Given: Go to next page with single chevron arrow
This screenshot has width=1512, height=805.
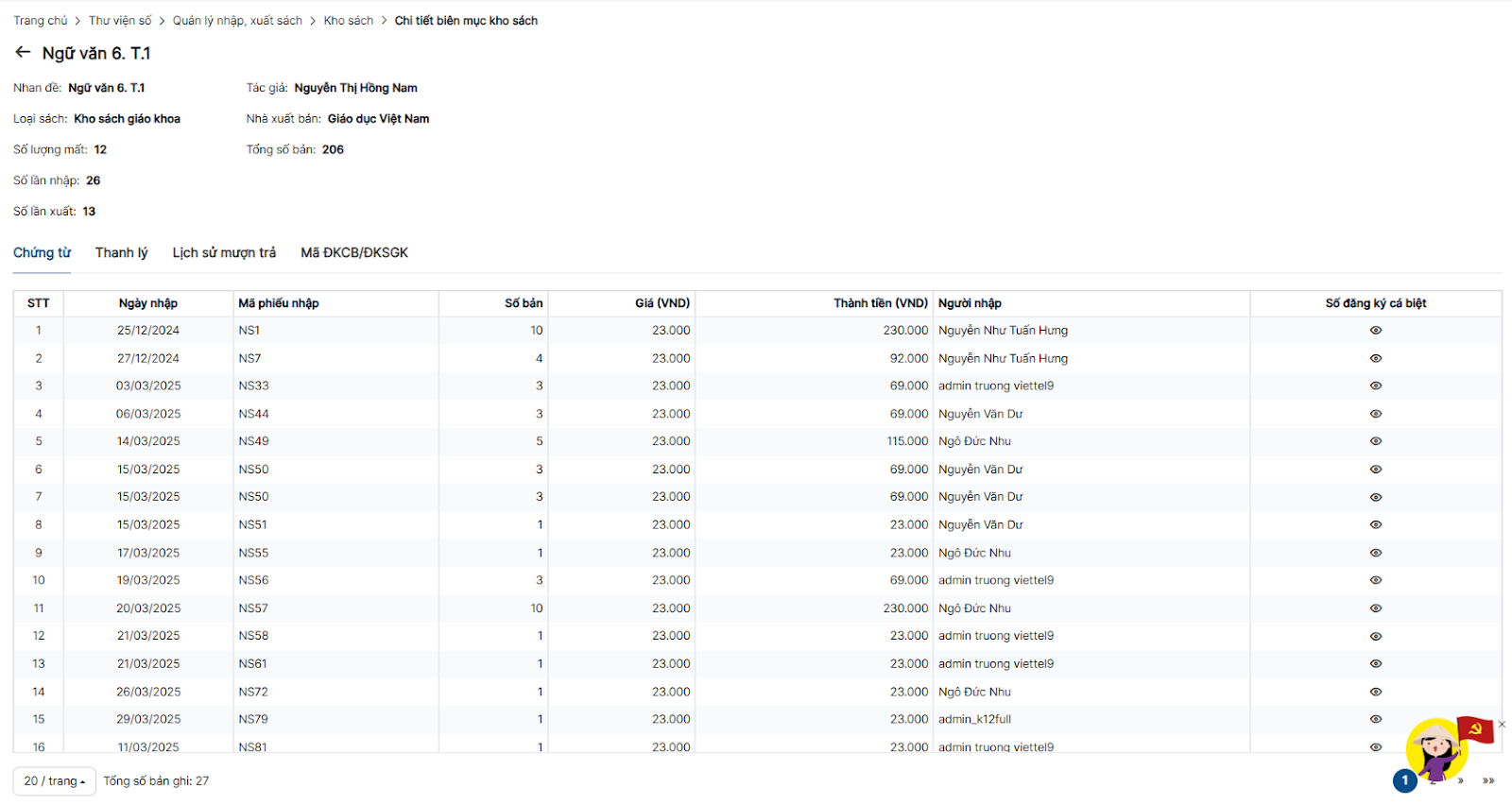Looking at the screenshot, I should click(1461, 781).
